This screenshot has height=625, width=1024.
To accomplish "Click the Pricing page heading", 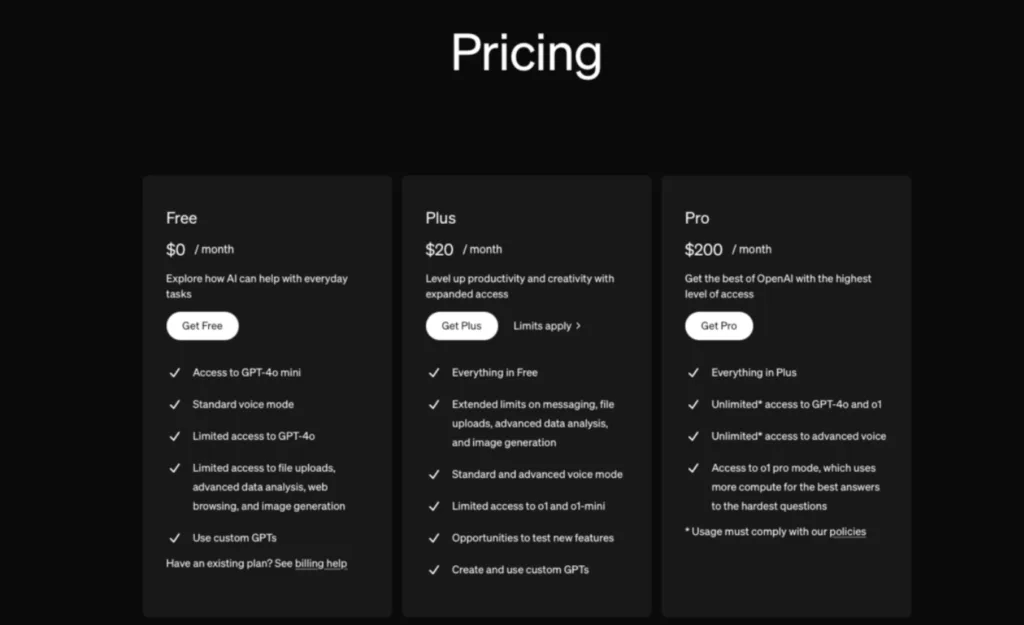I will click(x=526, y=54).
